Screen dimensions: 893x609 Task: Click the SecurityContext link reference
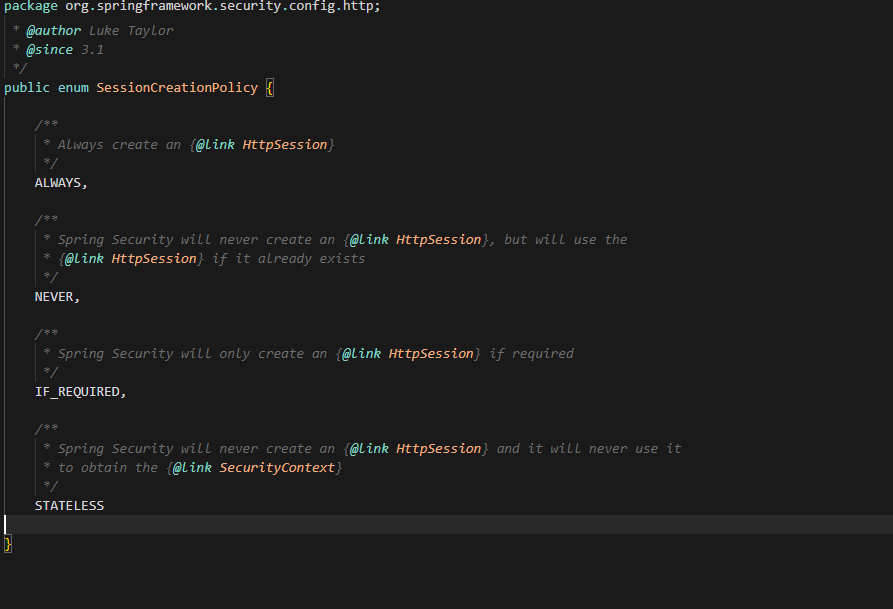pyautogui.click(x=277, y=468)
